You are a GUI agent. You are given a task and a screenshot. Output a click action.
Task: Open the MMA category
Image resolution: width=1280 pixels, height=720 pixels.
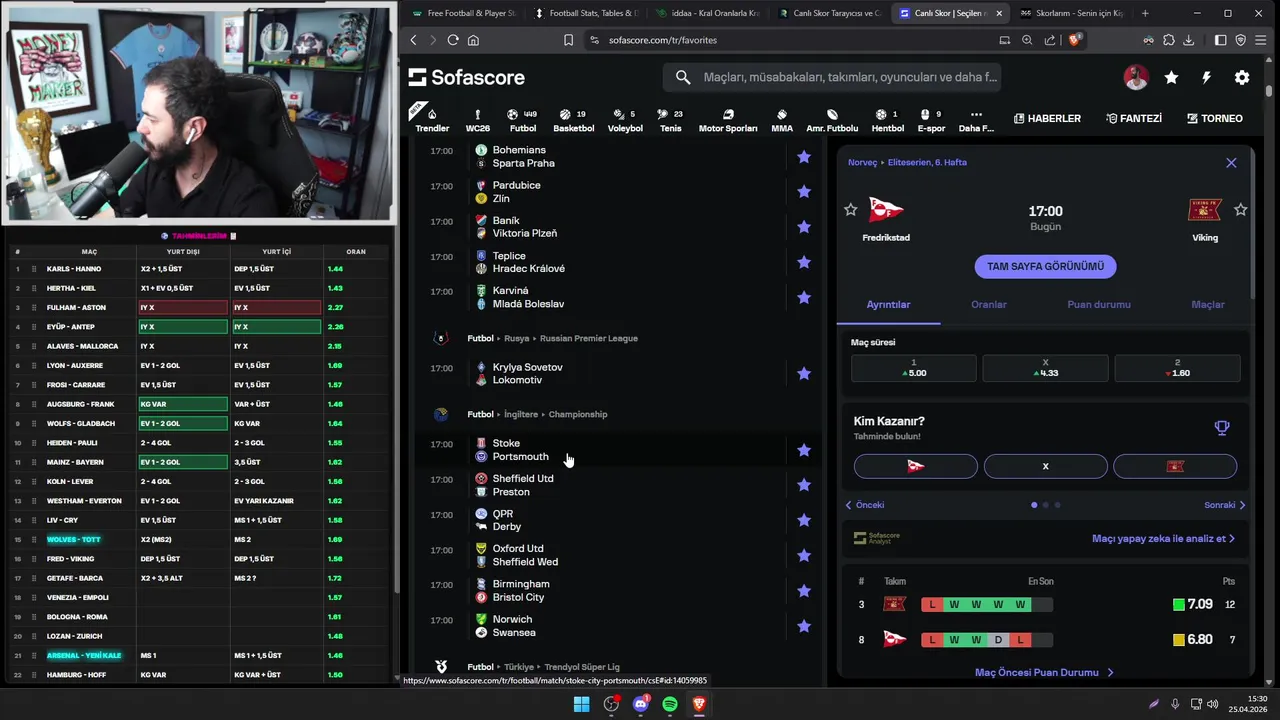[x=782, y=120]
